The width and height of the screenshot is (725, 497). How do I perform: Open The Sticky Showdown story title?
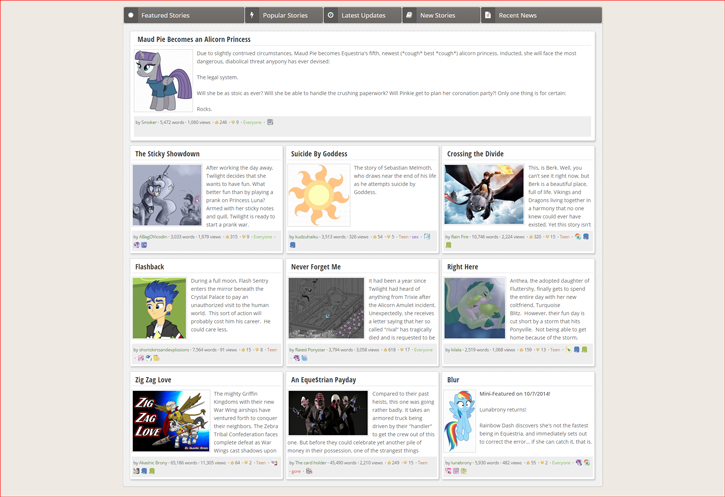coord(167,153)
